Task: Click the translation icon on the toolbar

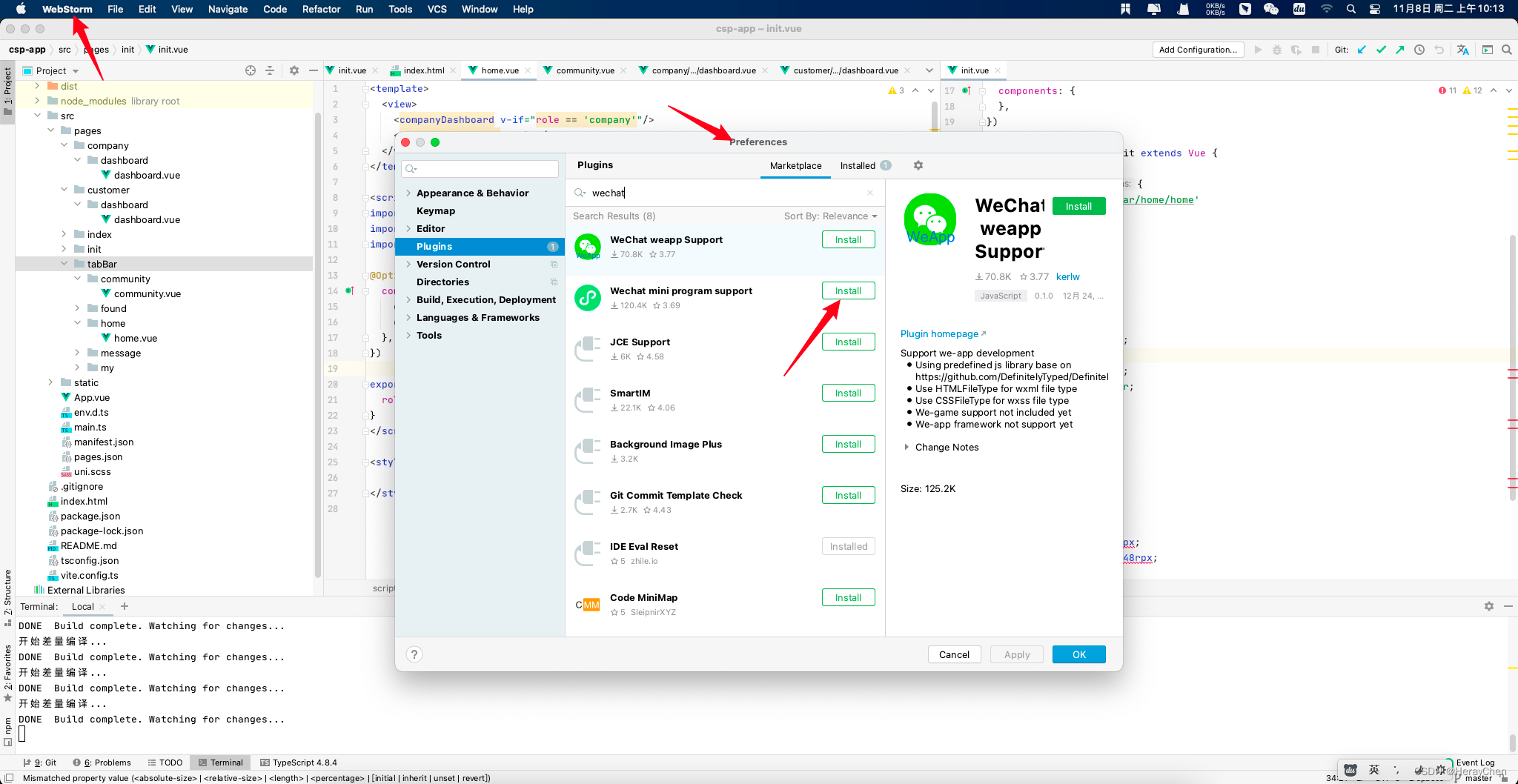Action: [x=1462, y=50]
